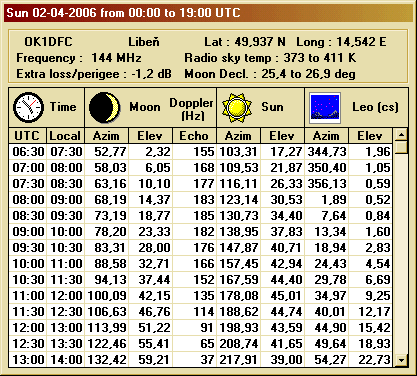
Task: Click the Leo (cs) header label
Action: pyautogui.click(x=375, y=107)
